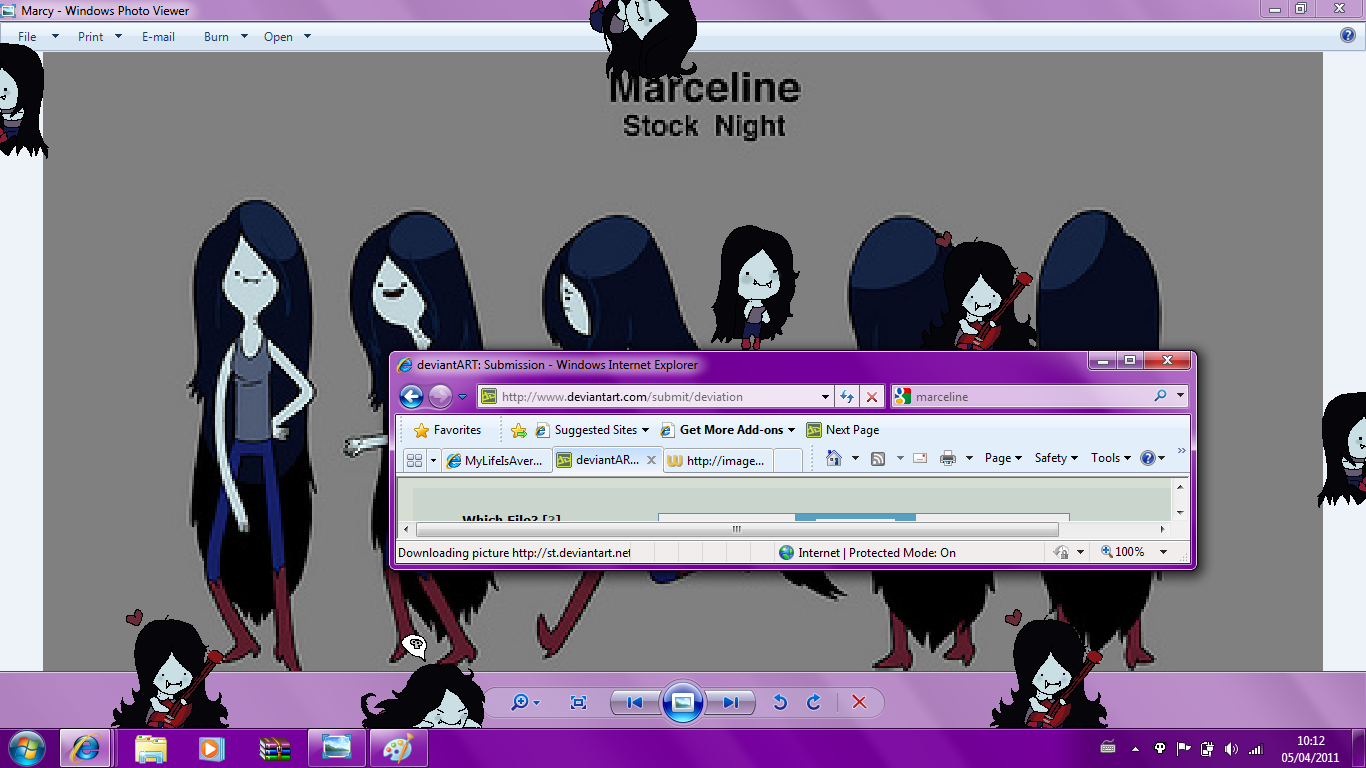Add to Favorites Bar star icon
1366x768 pixels.
(x=518, y=430)
